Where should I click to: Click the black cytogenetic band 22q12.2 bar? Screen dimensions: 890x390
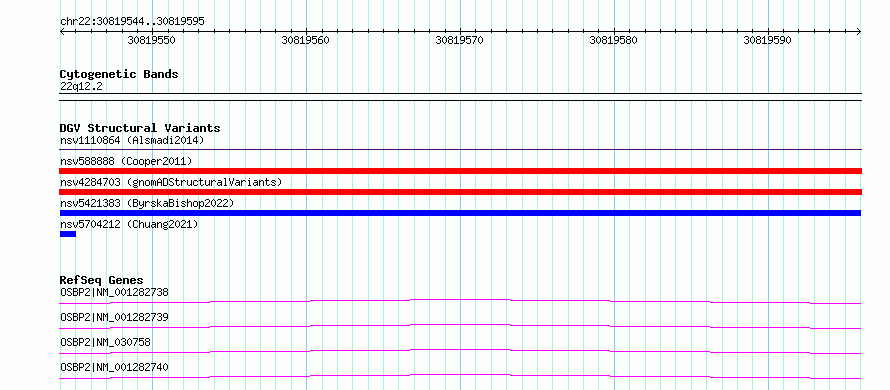(461, 97)
